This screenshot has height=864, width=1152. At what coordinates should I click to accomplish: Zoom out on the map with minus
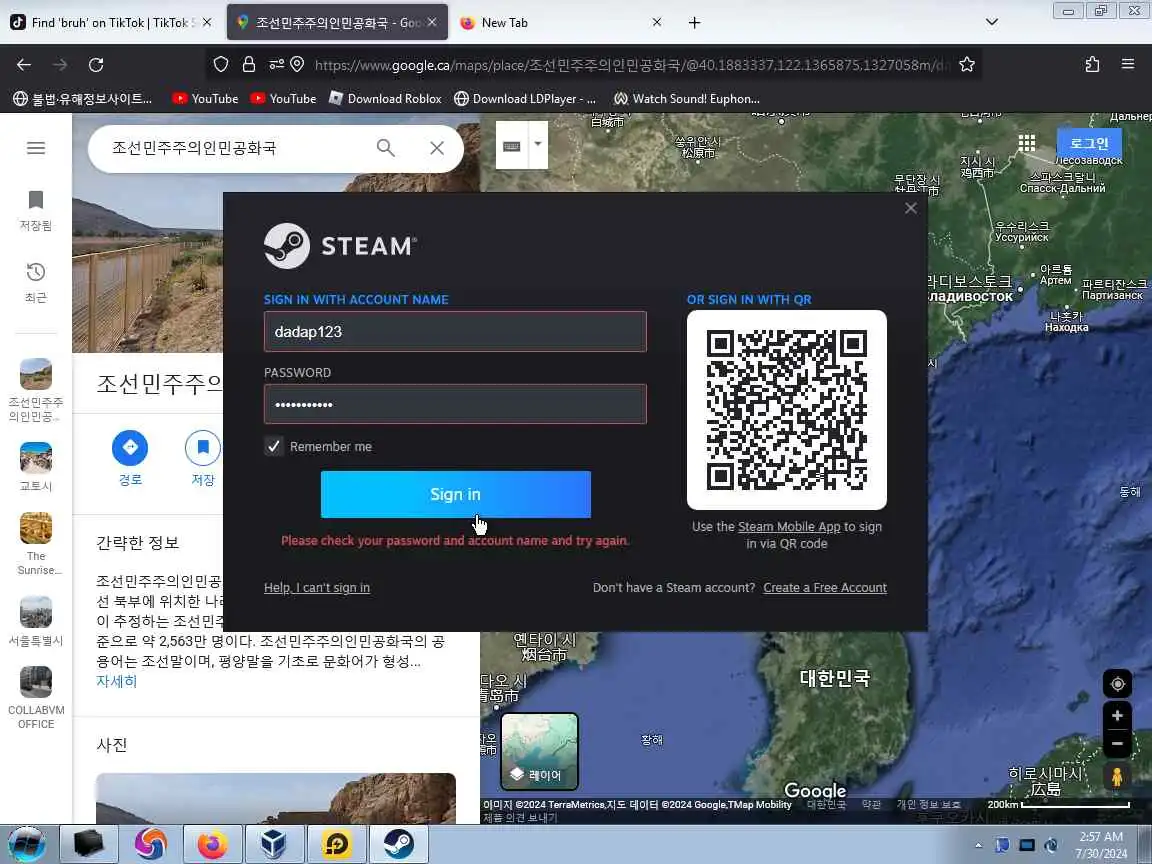click(1117, 744)
